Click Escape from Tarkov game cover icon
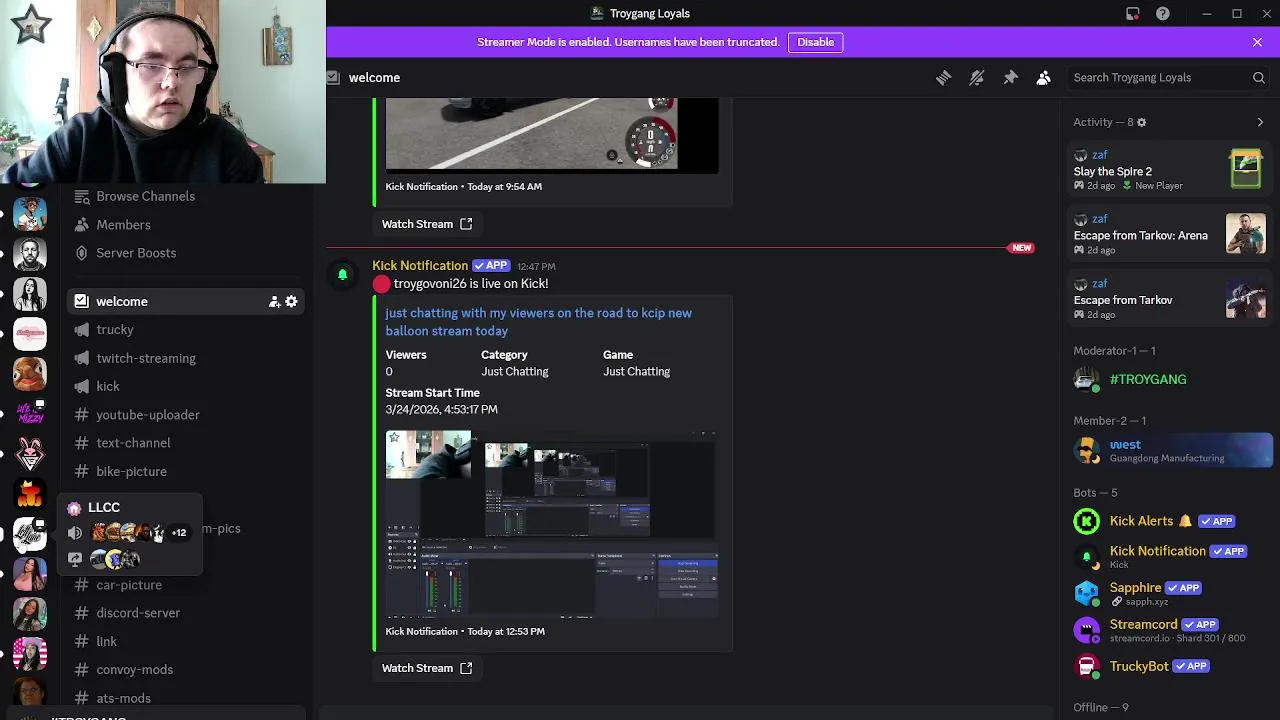Image resolution: width=1280 pixels, height=720 pixels. pos(1245,299)
